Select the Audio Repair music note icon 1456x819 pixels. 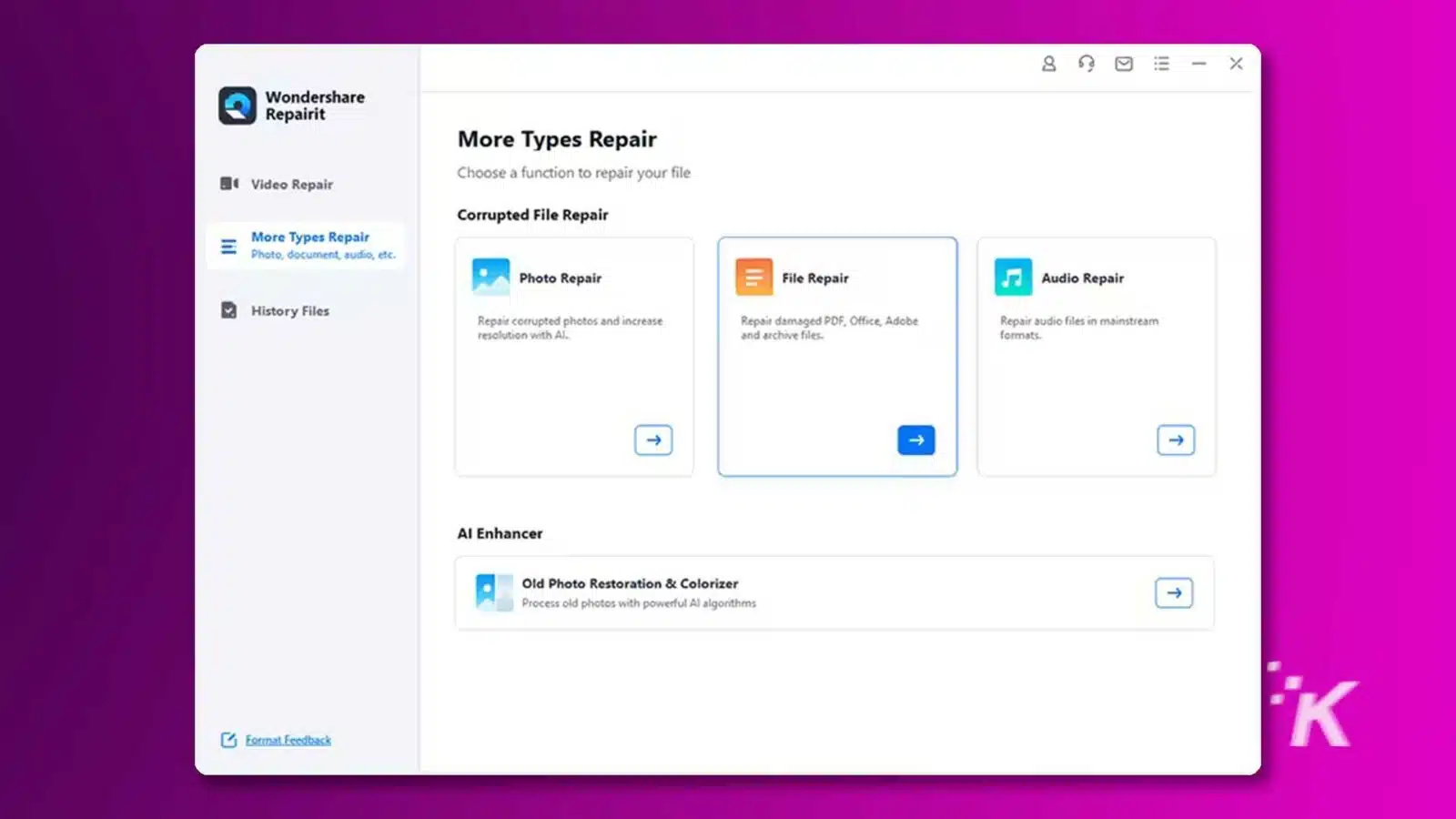coord(1013,277)
